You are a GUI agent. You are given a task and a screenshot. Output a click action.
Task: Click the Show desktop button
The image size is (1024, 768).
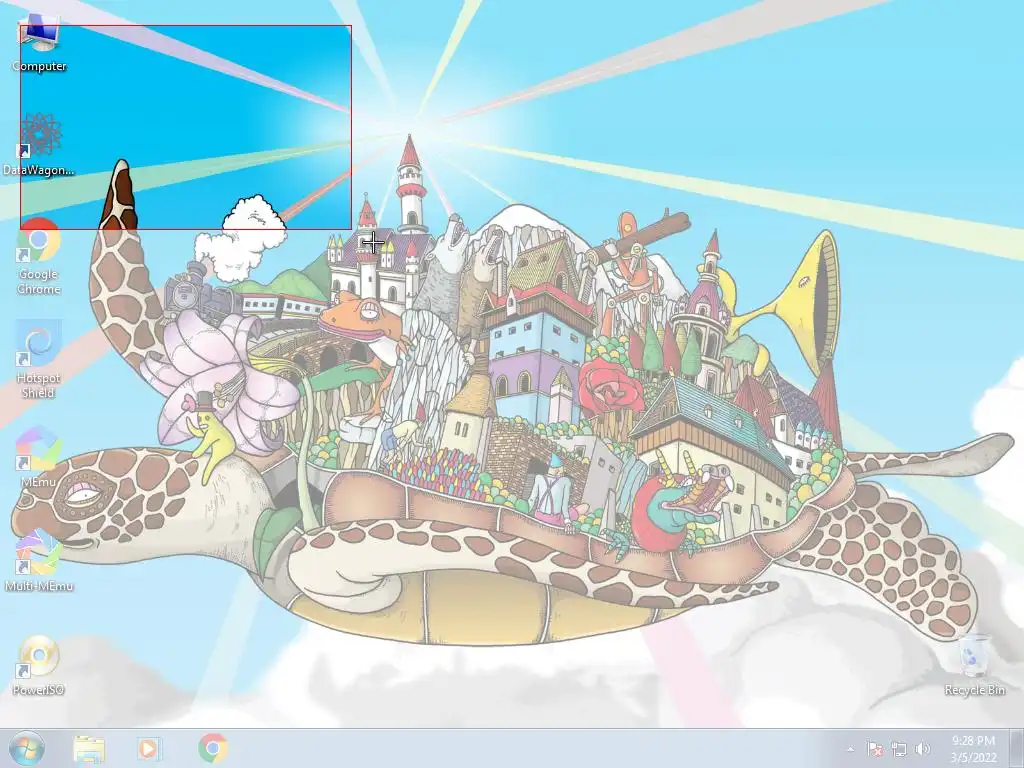(1017, 748)
